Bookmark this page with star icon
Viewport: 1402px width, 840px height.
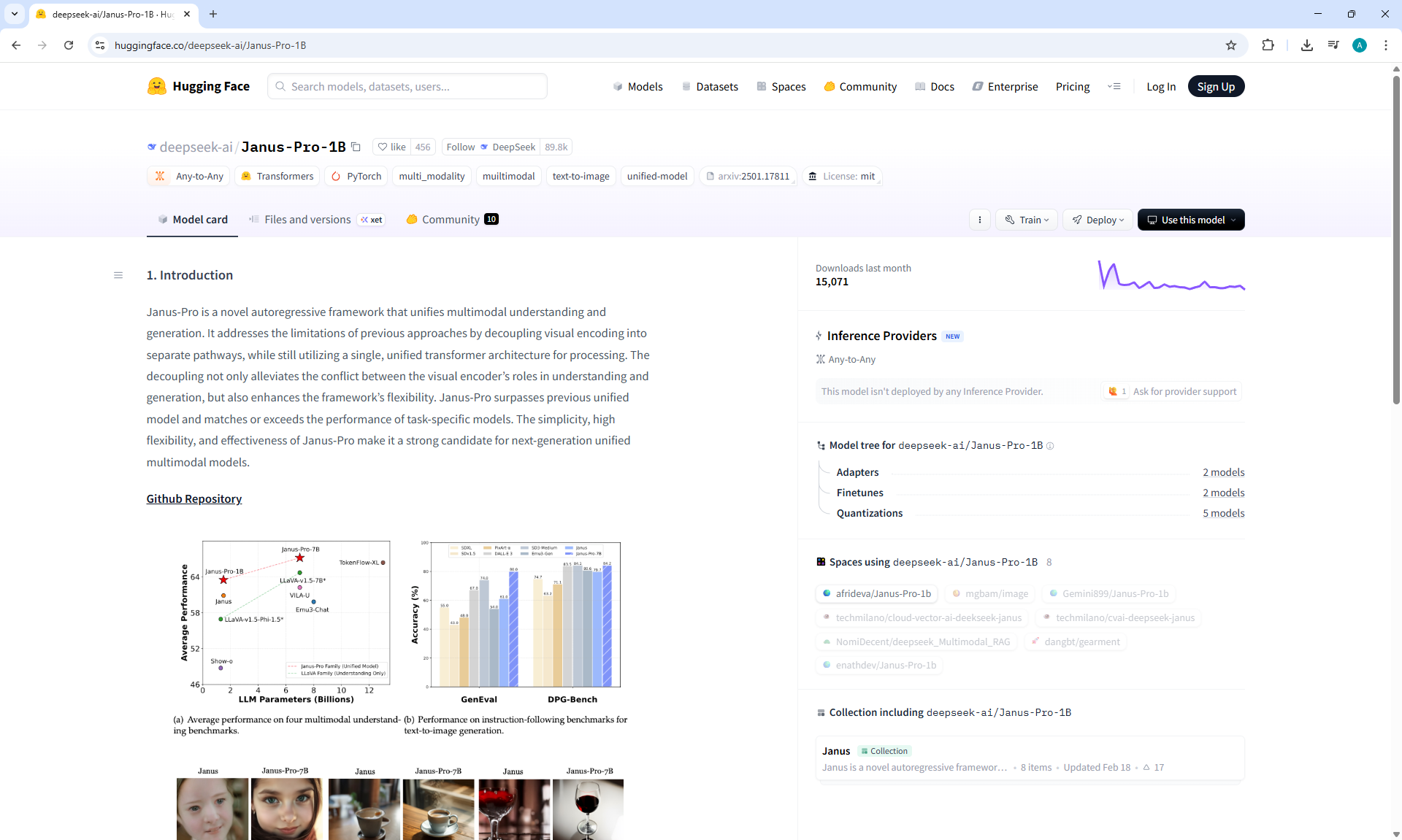pos(1231,45)
